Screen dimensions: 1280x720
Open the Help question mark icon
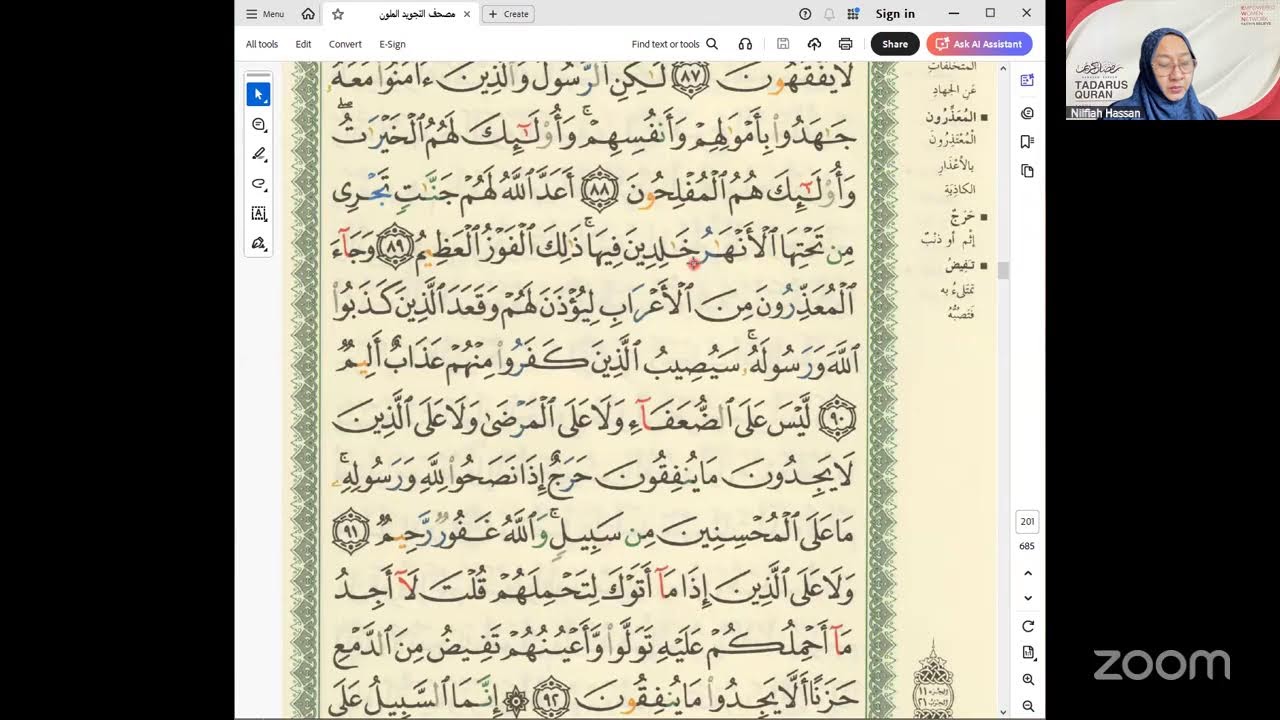click(805, 14)
